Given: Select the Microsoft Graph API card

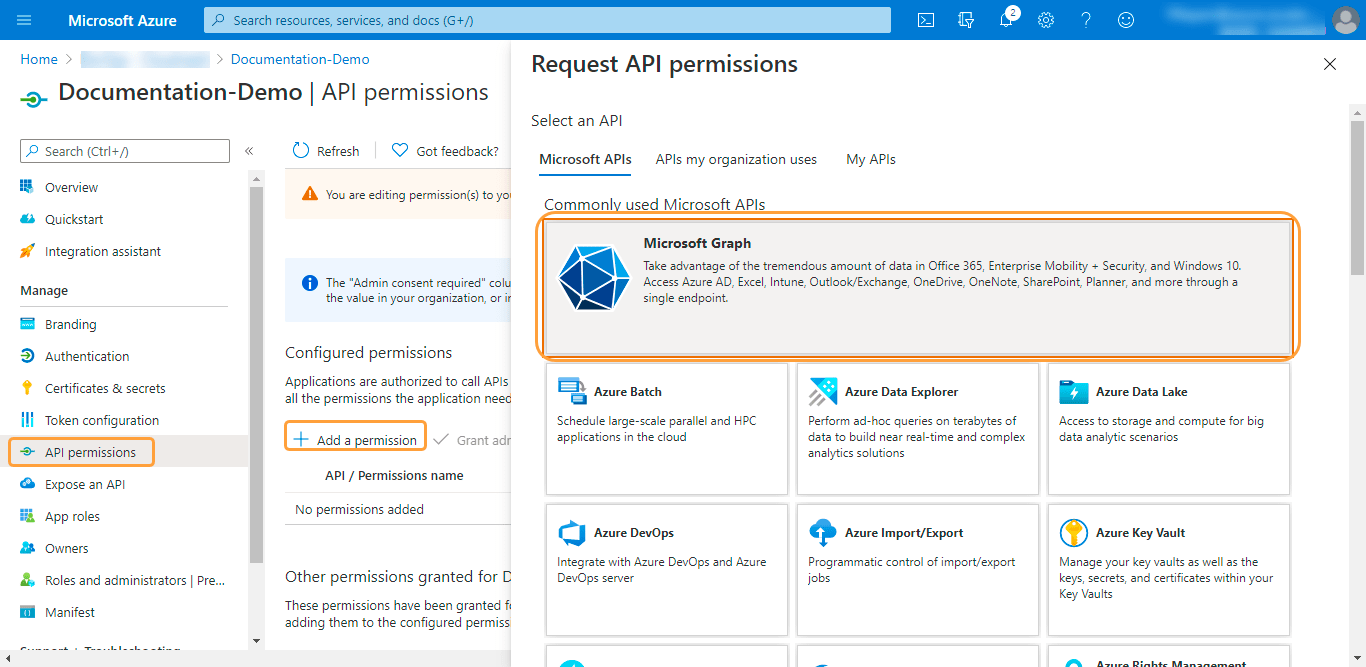Looking at the screenshot, I should point(918,287).
